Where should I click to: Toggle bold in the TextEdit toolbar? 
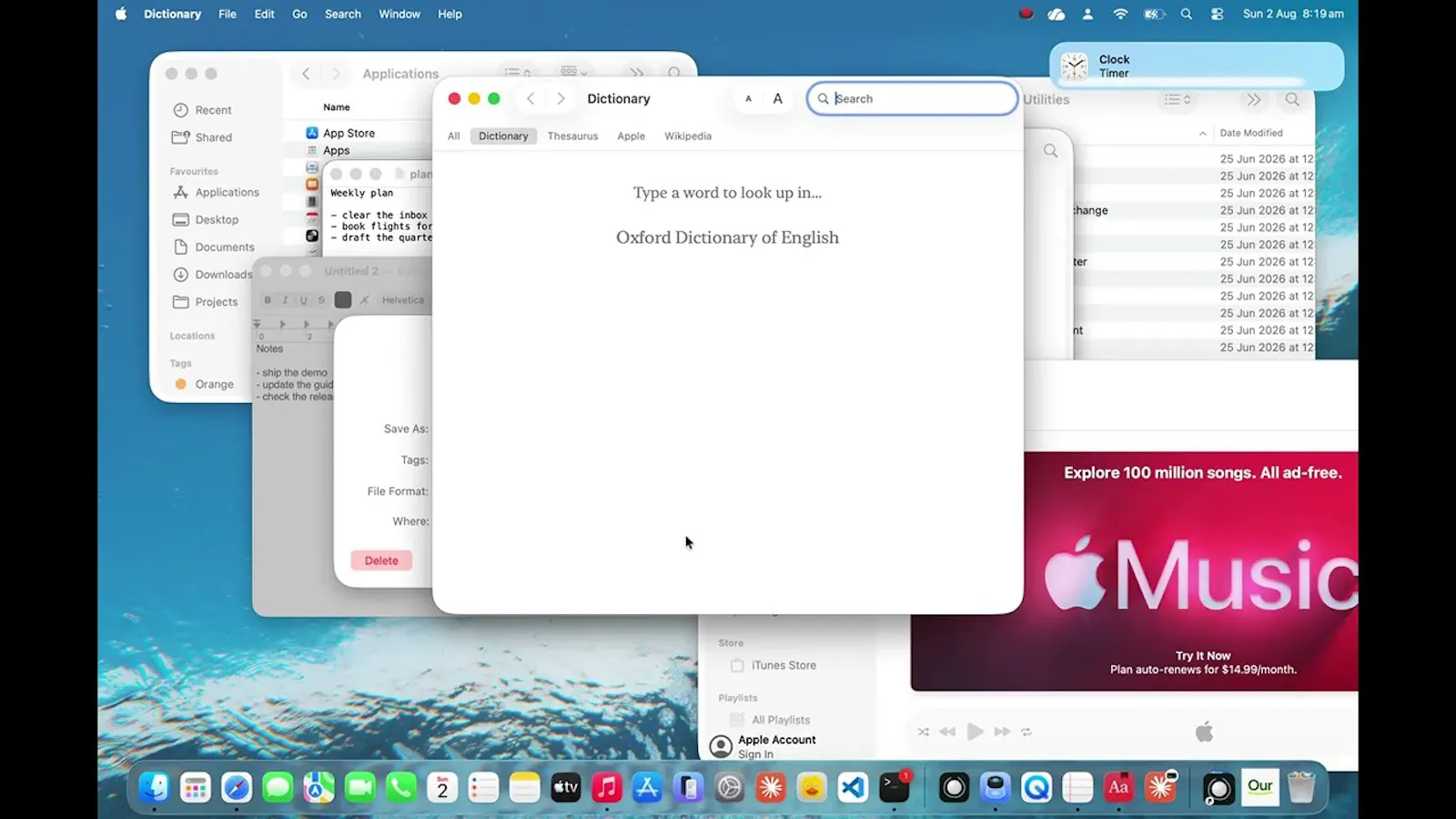point(268,300)
